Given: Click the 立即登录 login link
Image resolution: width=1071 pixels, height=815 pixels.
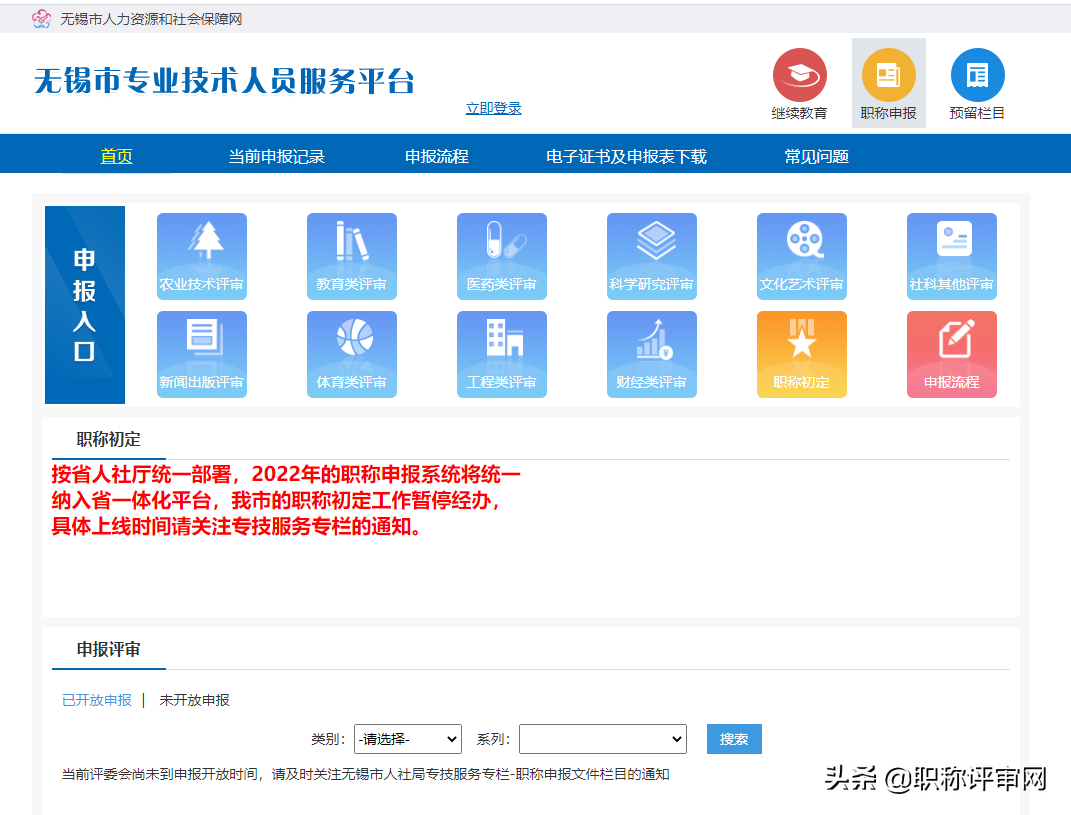Looking at the screenshot, I should pyautogui.click(x=492, y=108).
